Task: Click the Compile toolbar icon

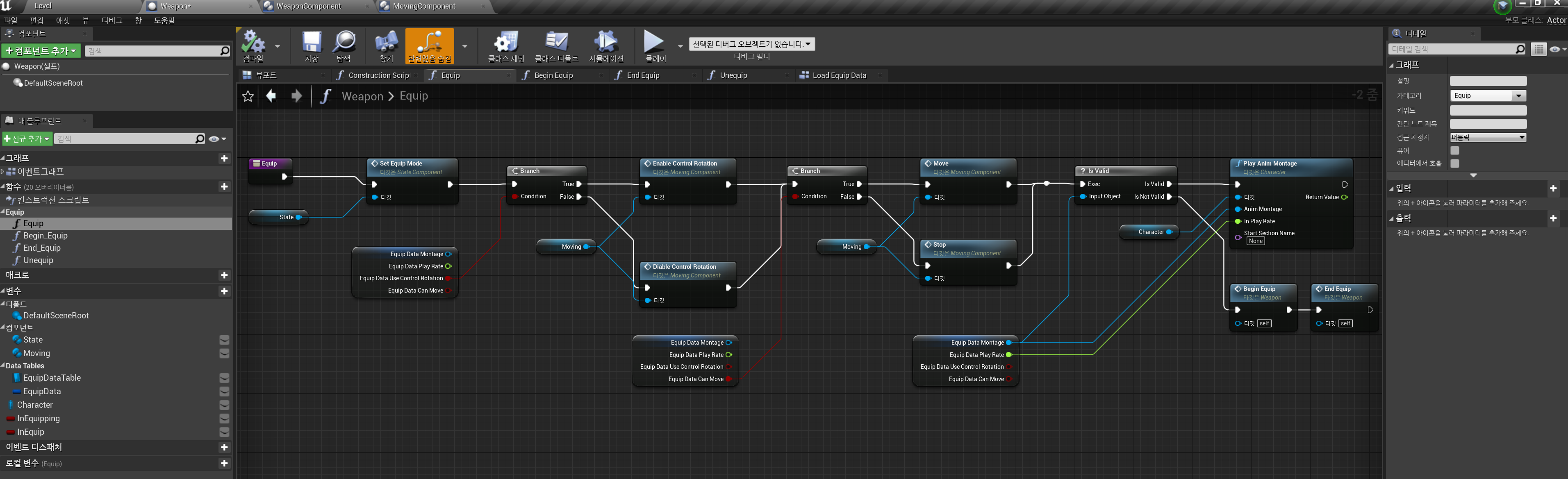Action: tap(253, 45)
